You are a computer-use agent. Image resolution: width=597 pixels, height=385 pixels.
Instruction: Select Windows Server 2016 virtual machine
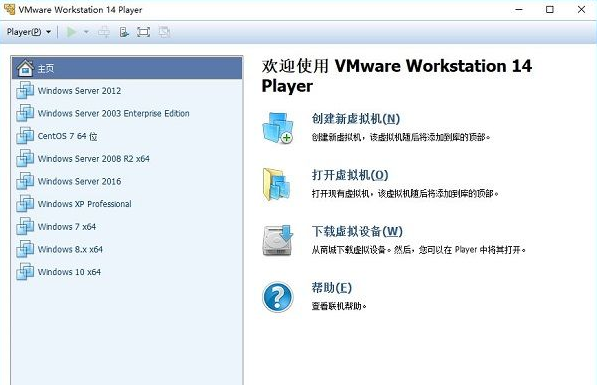tap(127, 181)
